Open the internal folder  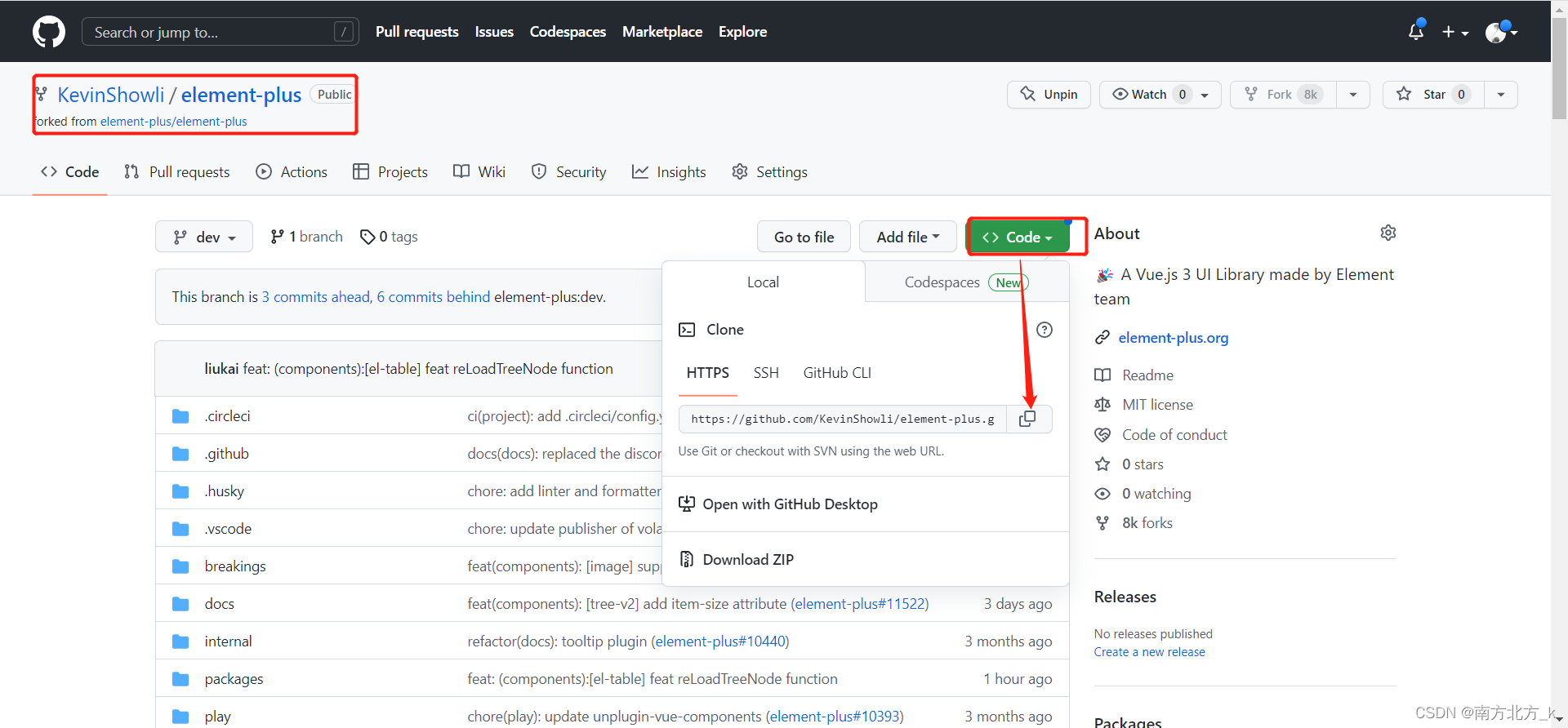pos(229,641)
